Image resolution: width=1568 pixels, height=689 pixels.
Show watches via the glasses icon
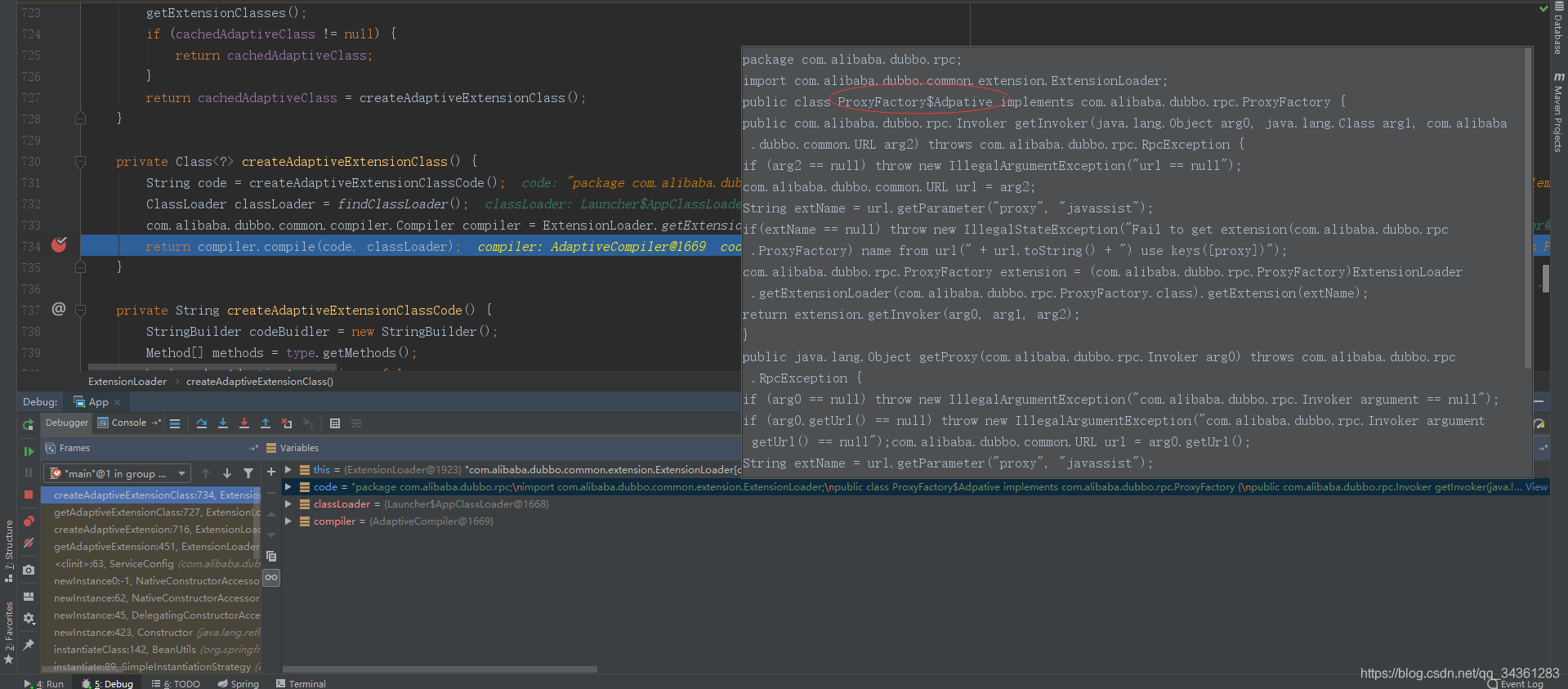point(271,578)
